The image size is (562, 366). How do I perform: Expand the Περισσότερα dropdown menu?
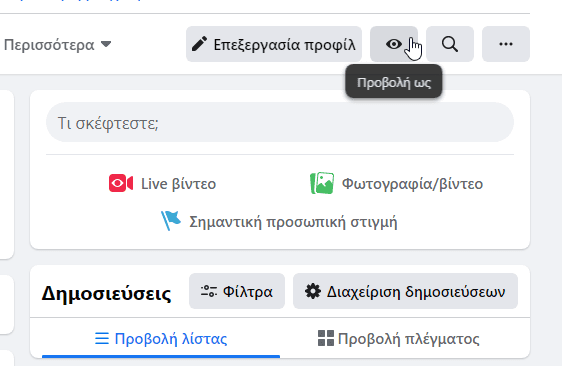coord(57,44)
